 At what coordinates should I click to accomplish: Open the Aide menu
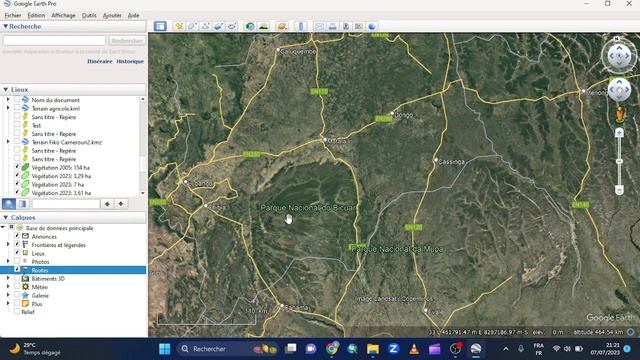(x=133, y=15)
